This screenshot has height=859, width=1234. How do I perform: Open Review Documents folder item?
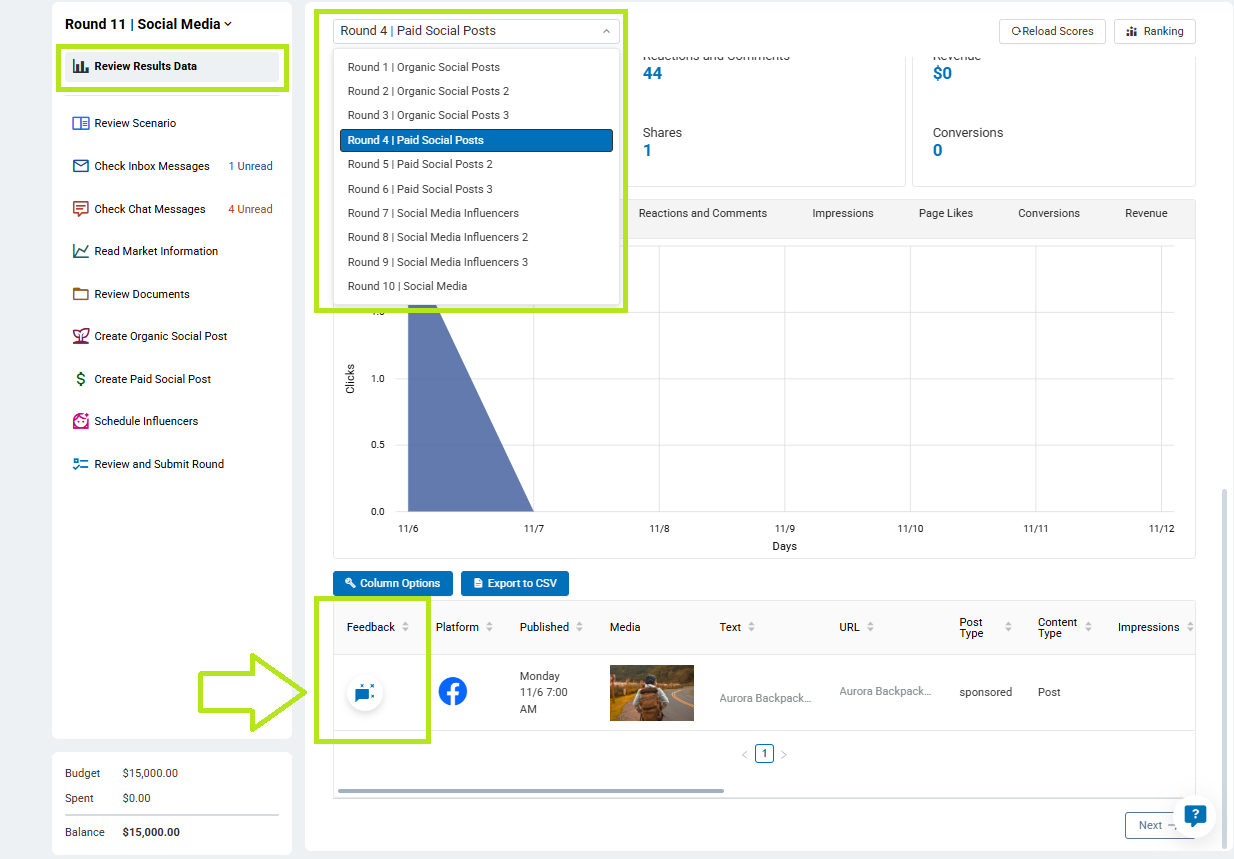pos(141,294)
